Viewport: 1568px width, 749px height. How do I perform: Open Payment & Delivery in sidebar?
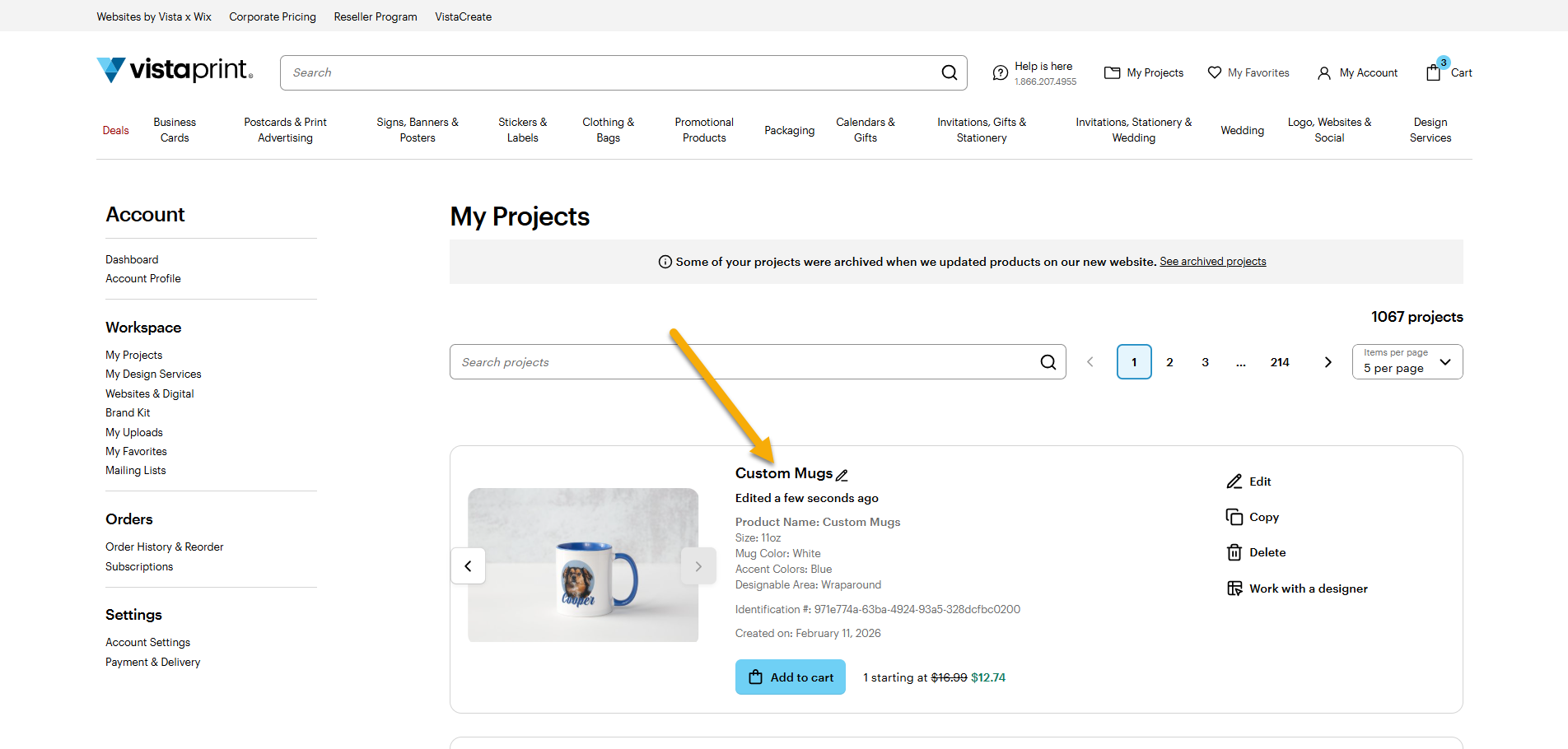pos(153,662)
